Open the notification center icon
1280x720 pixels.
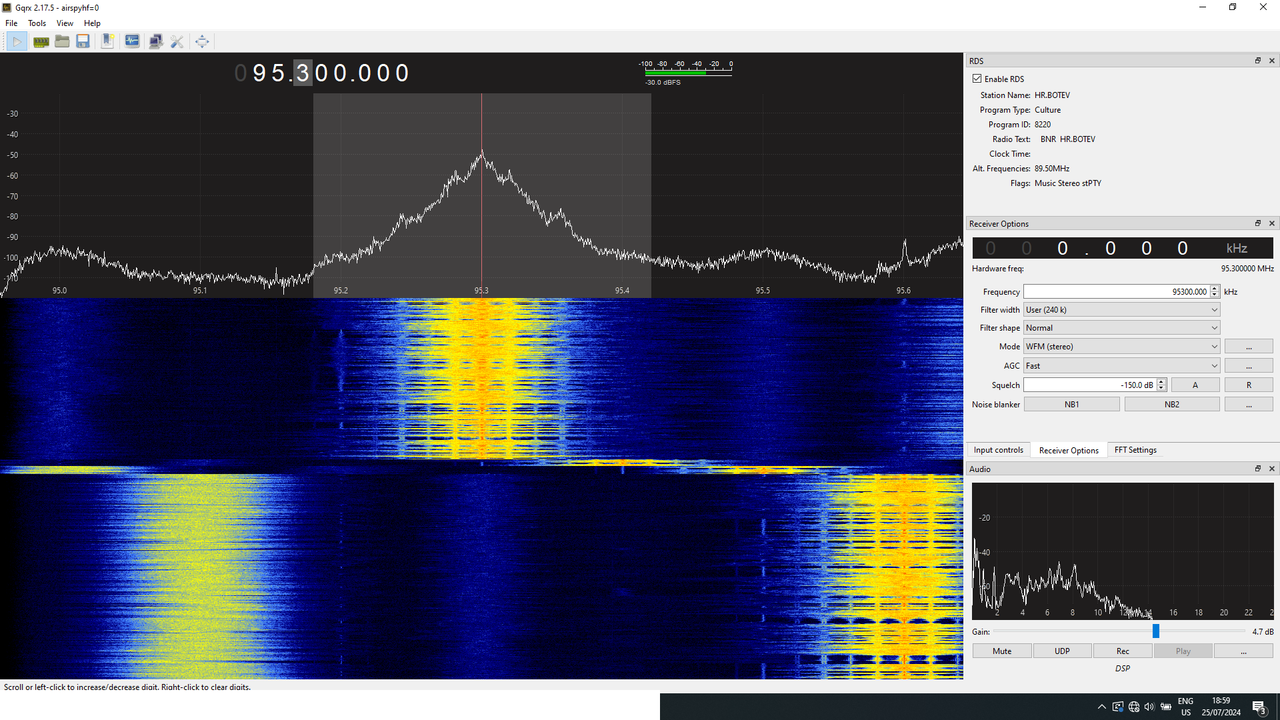pyautogui.click(x=1259, y=707)
